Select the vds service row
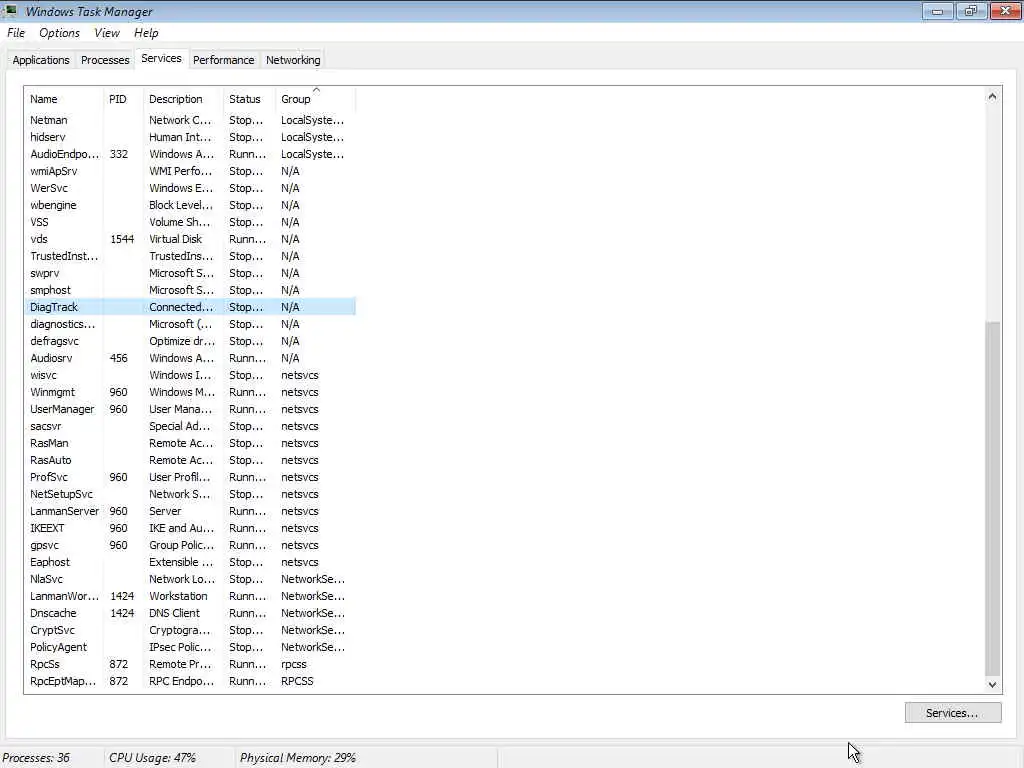 pos(191,239)
